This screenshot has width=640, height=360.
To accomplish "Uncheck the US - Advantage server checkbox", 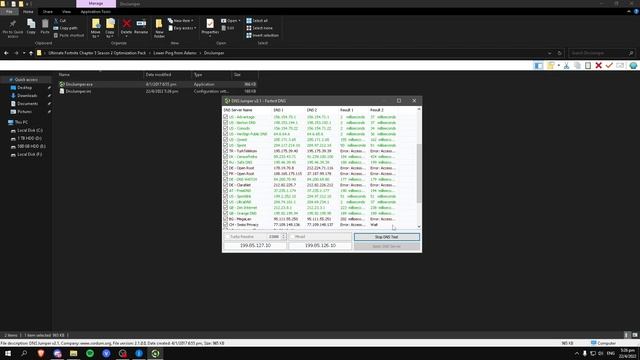I will tap(226, 117).
